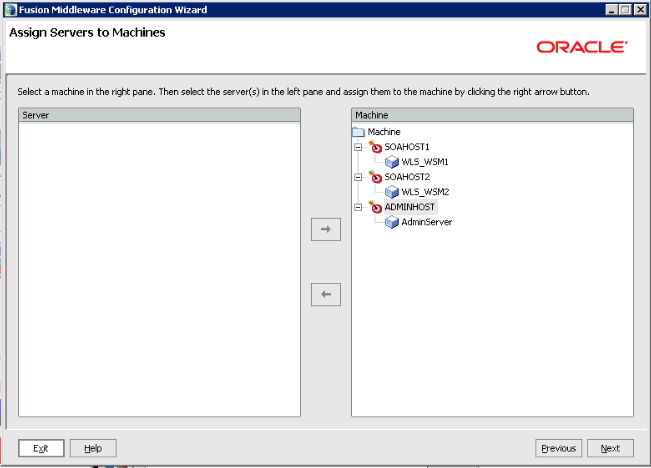Select SOAHOST2 machine label
Screen dimensions: 651x468
click(407, 177)
